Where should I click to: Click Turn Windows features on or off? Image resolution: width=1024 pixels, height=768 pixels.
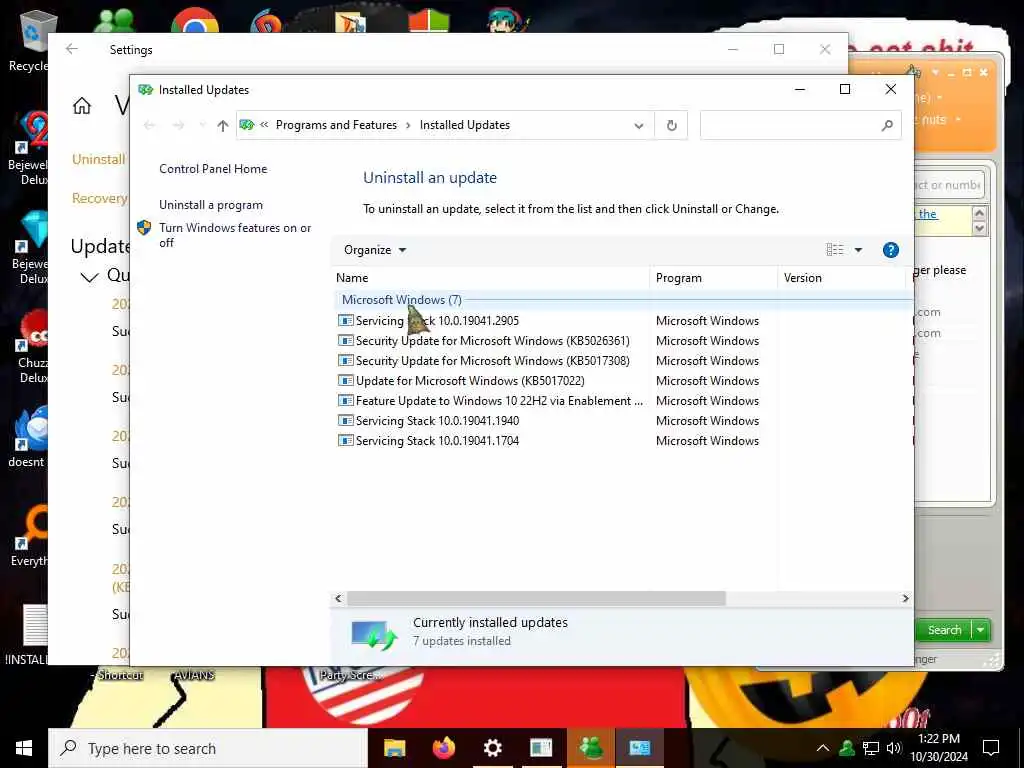point(235,235)
